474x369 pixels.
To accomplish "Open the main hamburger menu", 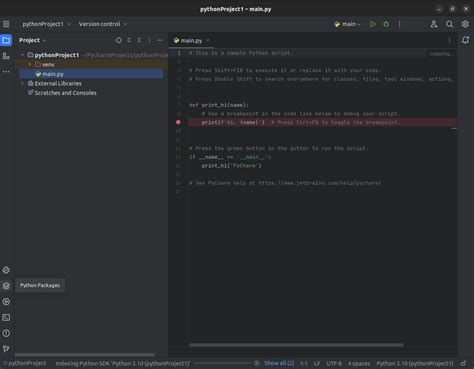I will 6,24.
